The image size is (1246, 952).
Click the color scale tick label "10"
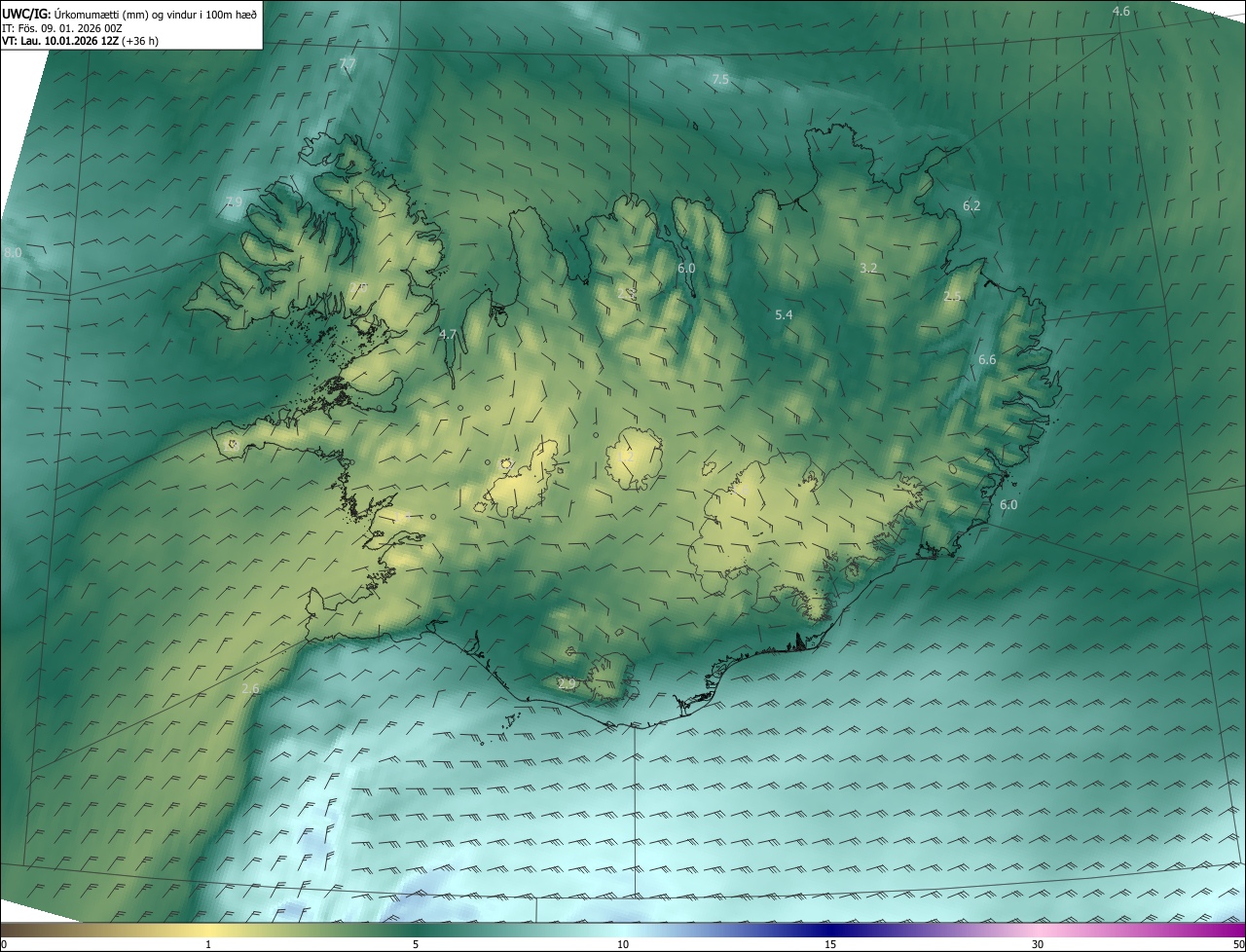[623, 944]
